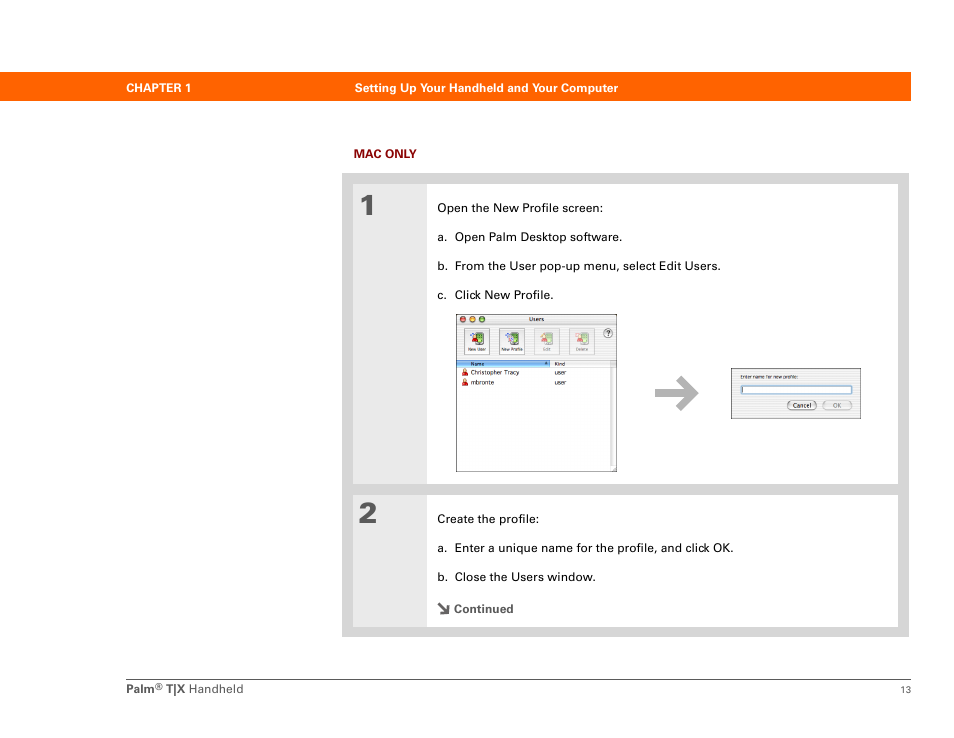Click Cancel in the new profile dialog
This screenshot has width=954, height=738.
click(802, 405)
